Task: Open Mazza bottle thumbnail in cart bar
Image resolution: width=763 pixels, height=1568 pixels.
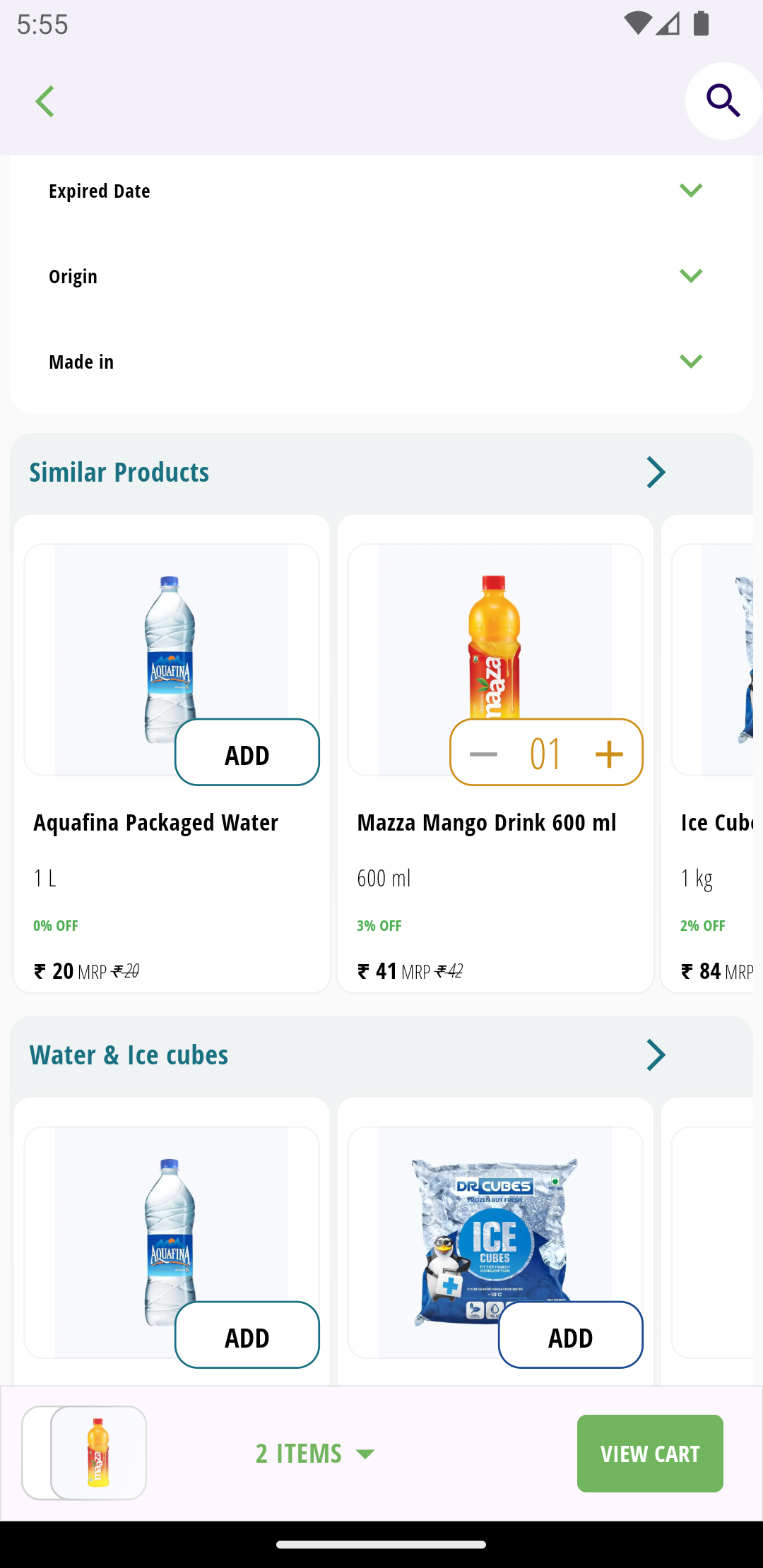Action: click(x=98, y=1453)
